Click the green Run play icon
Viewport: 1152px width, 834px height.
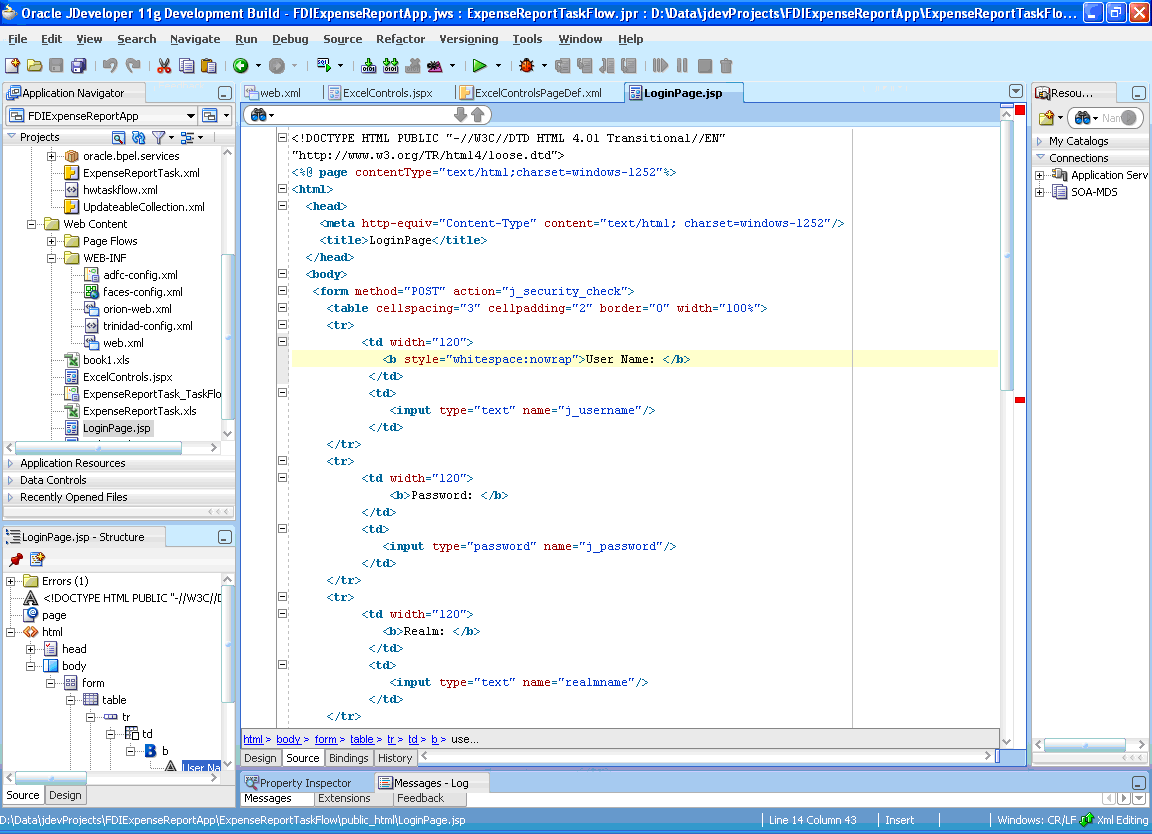tap(480, 66)
